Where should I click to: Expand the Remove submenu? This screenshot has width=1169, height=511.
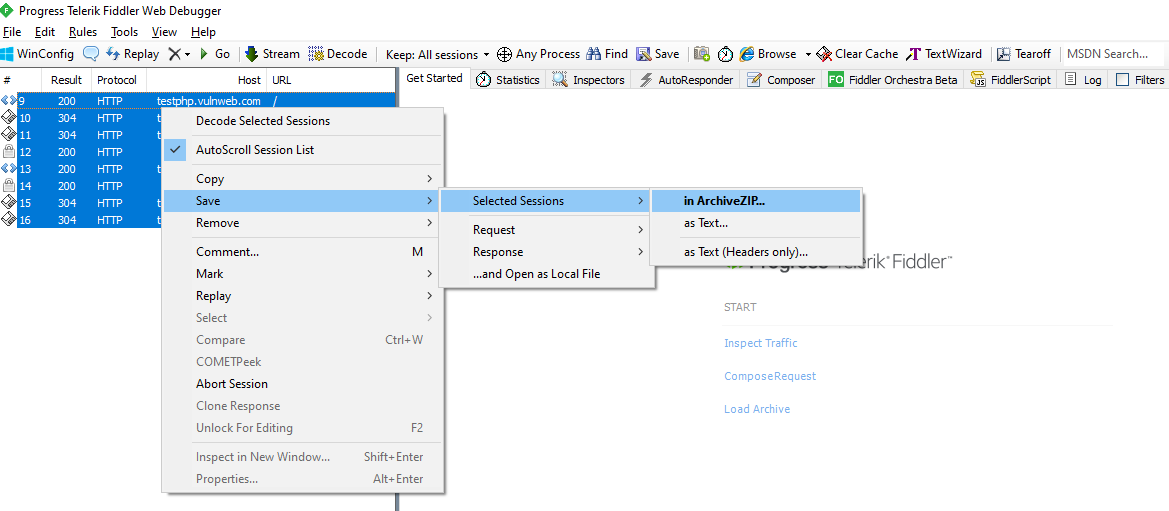(303, 223)
